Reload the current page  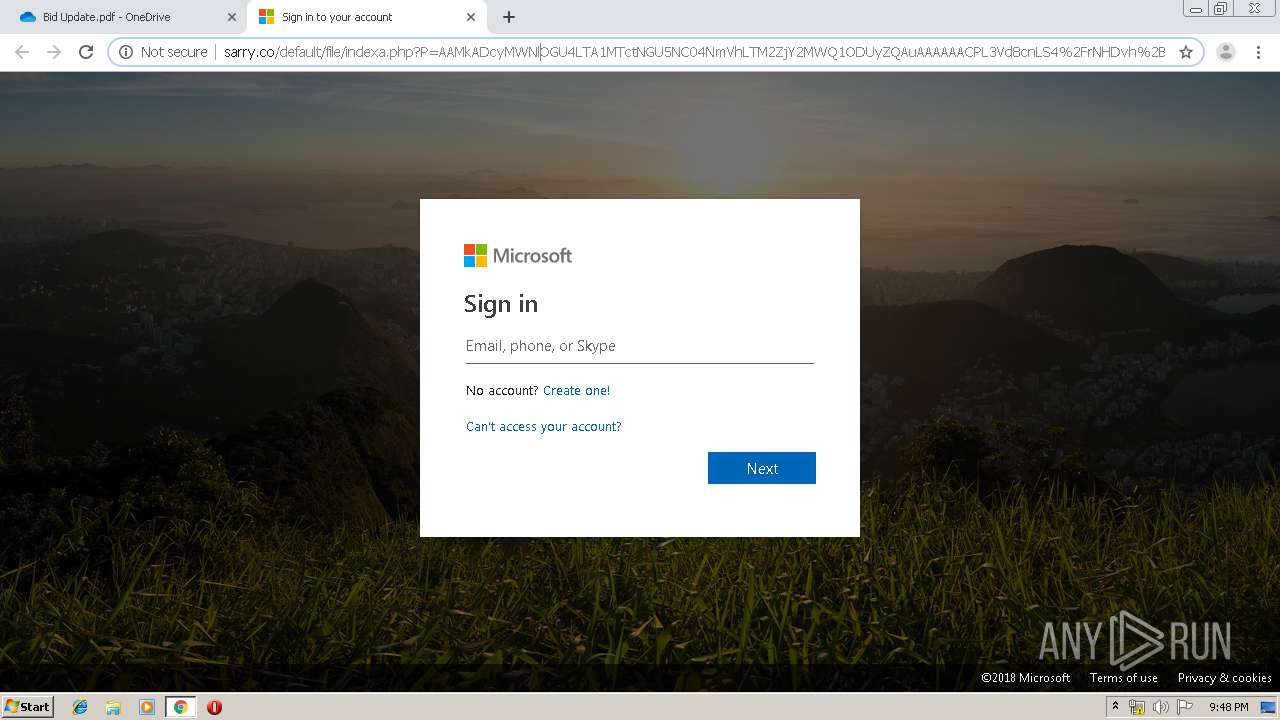pyautogui.click(x=86, y=52)
